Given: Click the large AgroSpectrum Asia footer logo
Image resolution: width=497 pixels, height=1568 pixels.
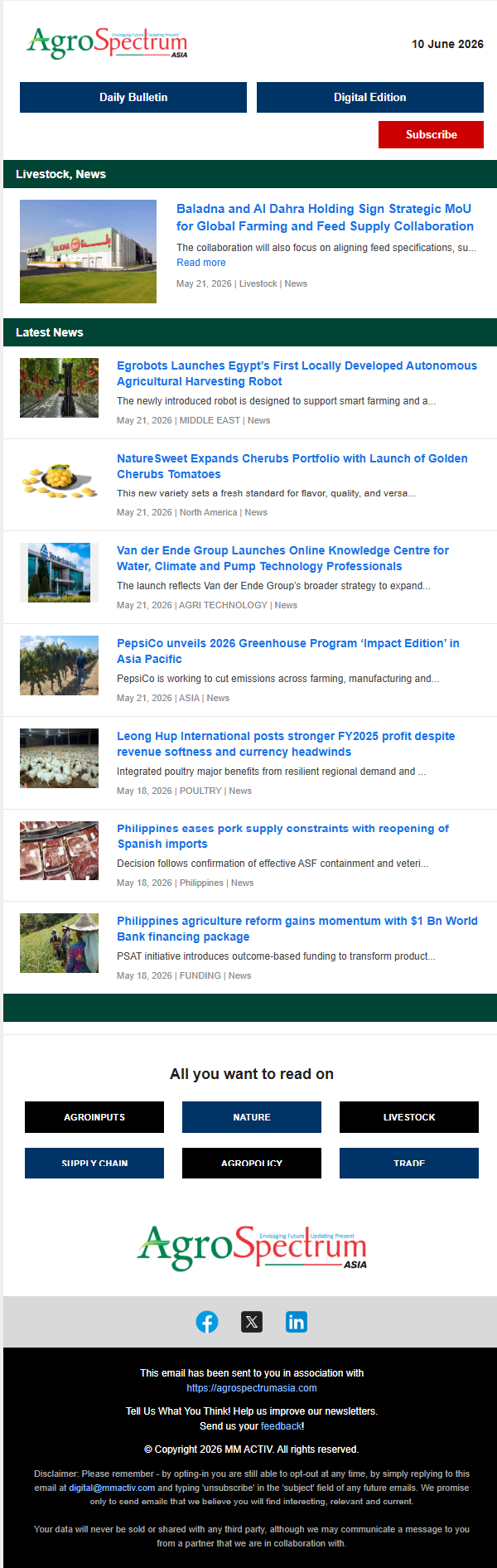Looking at the screenshot, I should click(x=252, y=1247).
